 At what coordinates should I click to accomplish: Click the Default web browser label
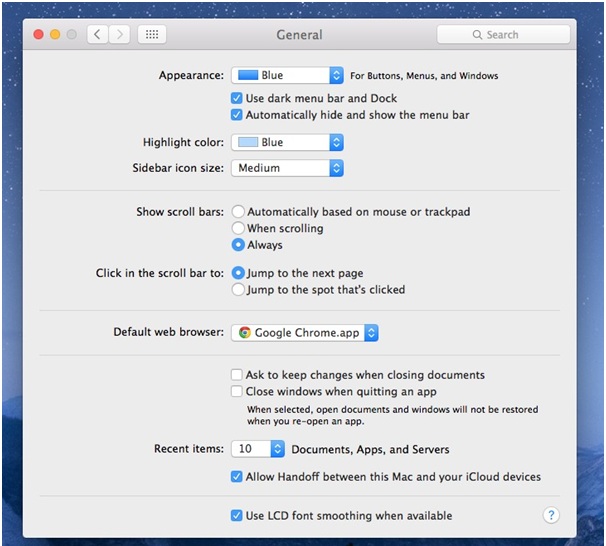(169, 332)
